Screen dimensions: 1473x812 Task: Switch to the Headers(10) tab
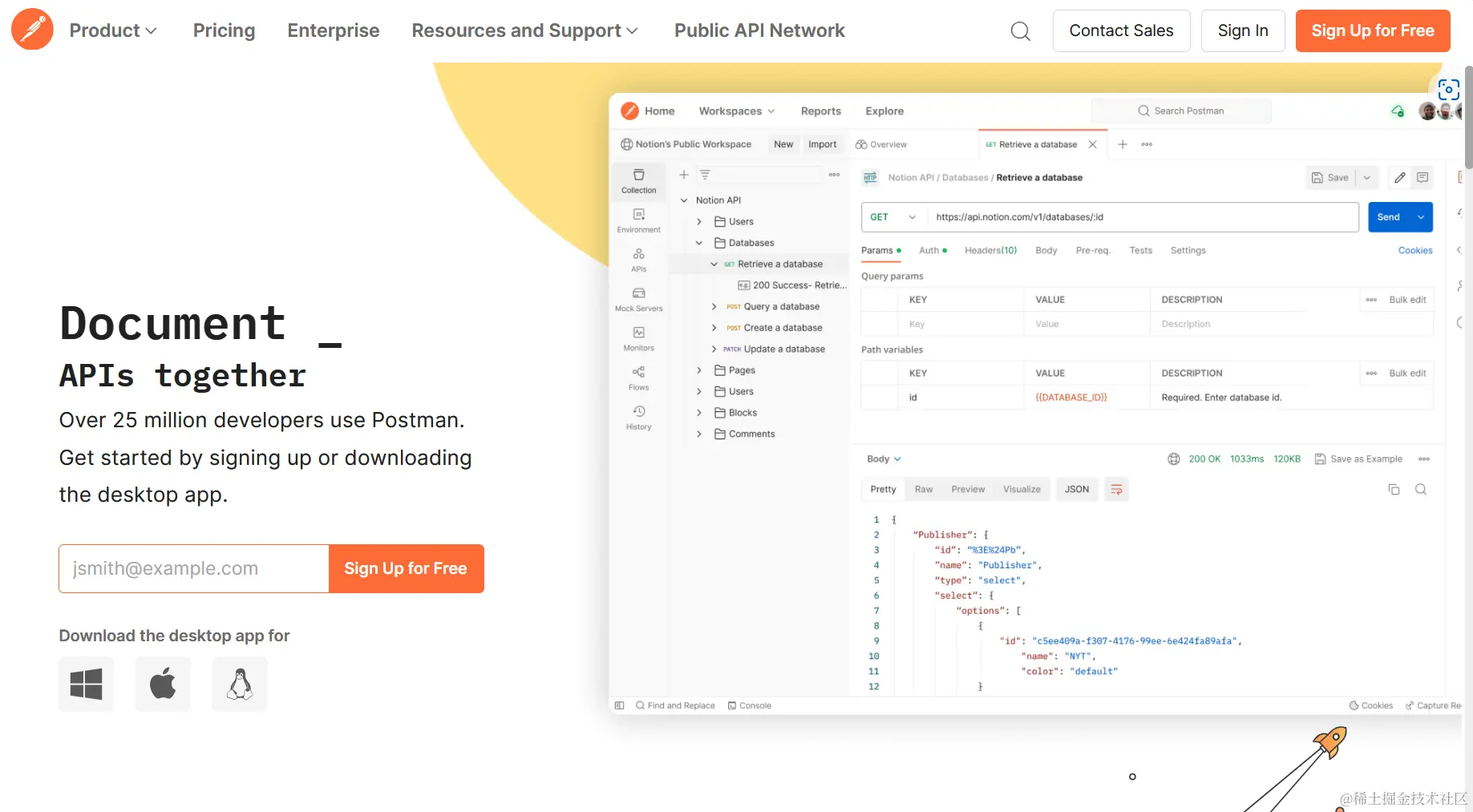[990, 250]
